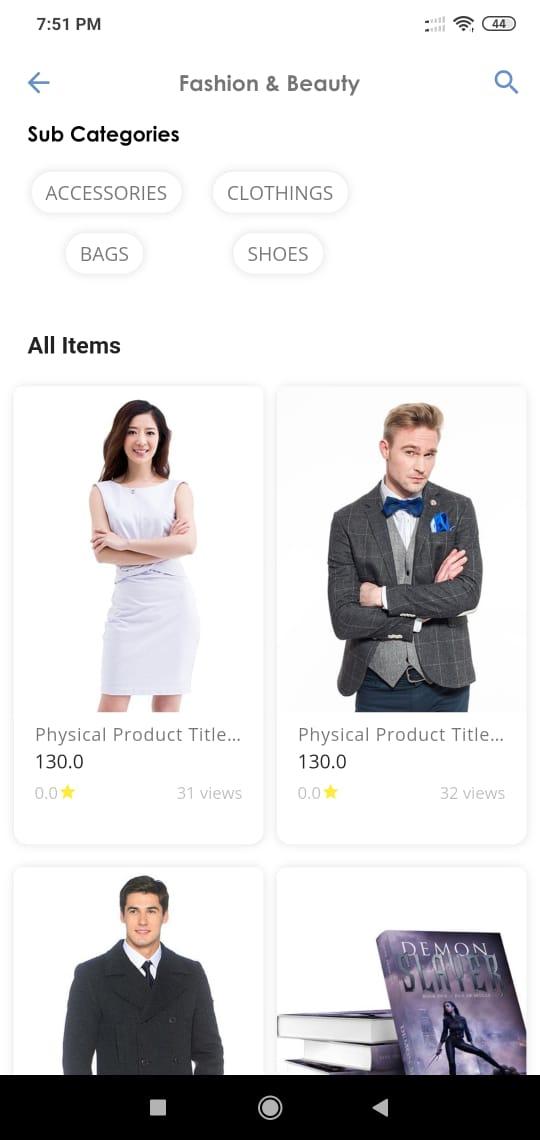The image size is (540, 1140).
Task: Tap the 32 views label
Action: 472,793
